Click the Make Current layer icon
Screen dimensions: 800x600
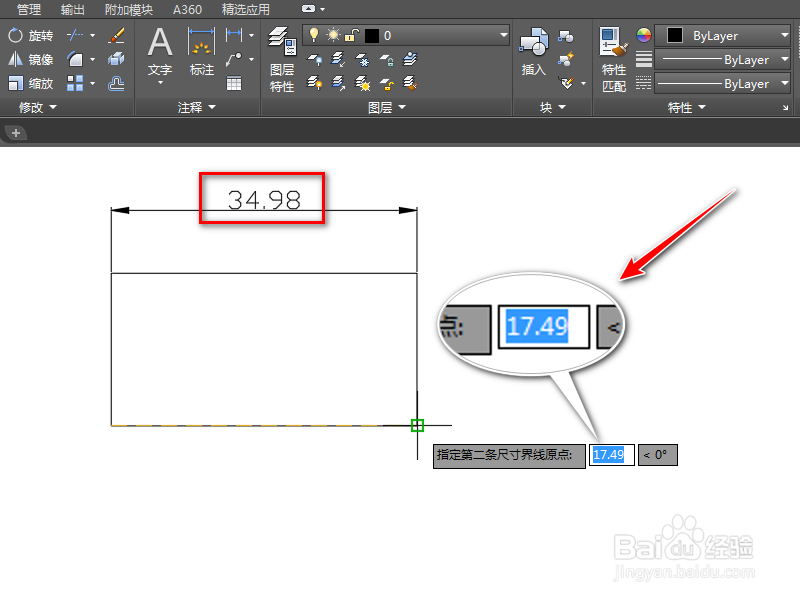pos(410,60)
